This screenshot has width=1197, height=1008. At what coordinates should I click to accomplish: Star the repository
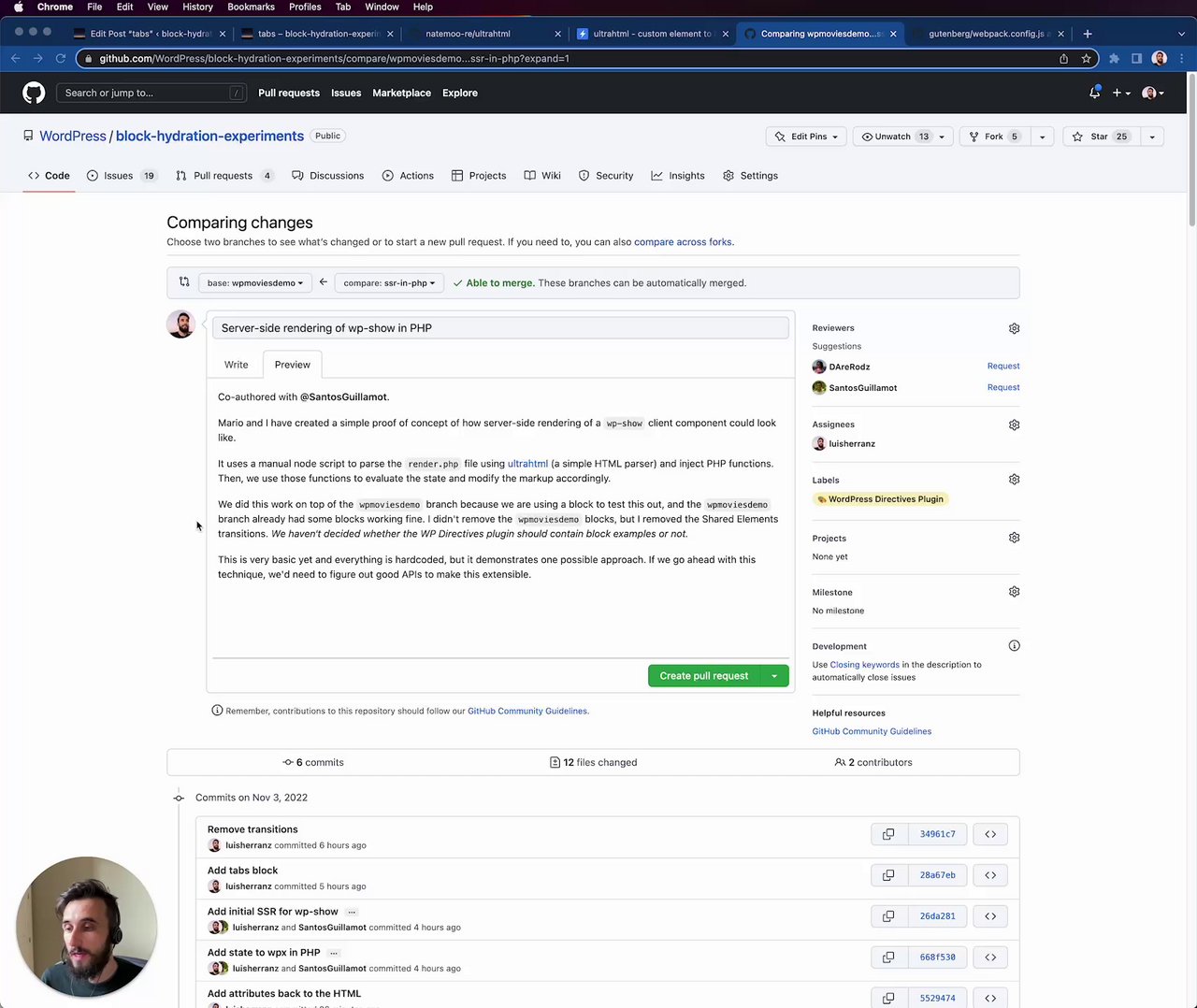coord(1101,137)
